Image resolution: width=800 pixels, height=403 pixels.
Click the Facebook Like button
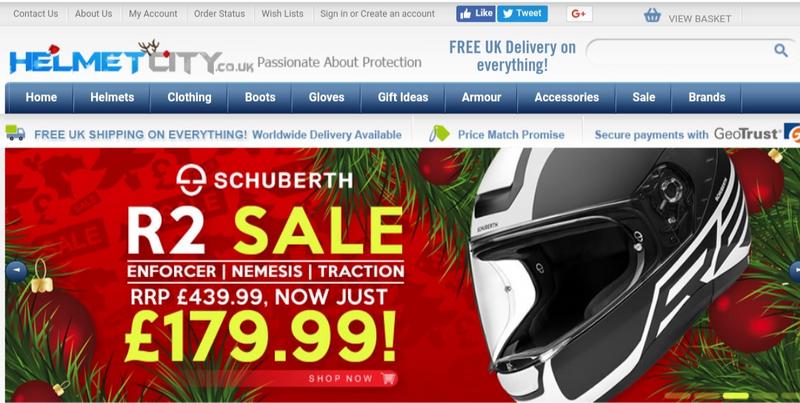coord(476,14)
